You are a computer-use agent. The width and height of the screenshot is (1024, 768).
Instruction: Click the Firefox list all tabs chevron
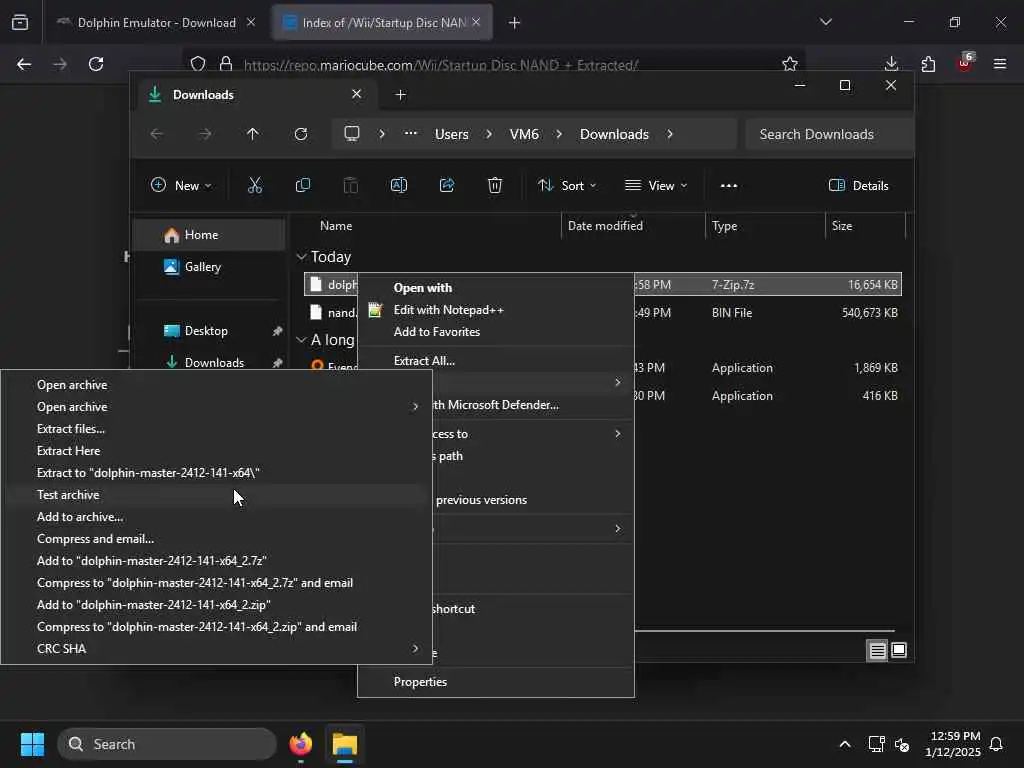tap(825, 22)
